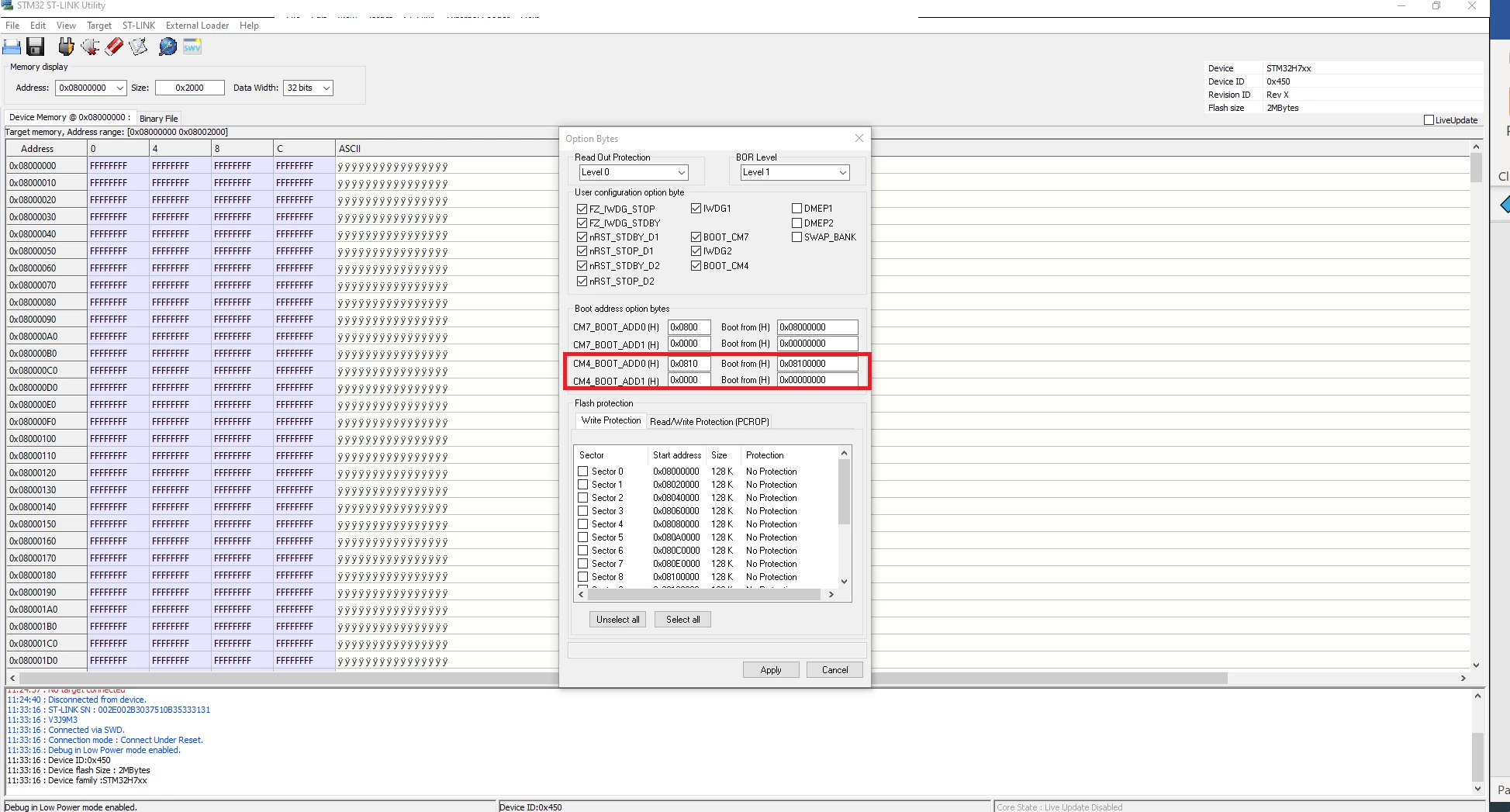
Task: Check the Sector 8 checkbox
Action: [582, 576]
